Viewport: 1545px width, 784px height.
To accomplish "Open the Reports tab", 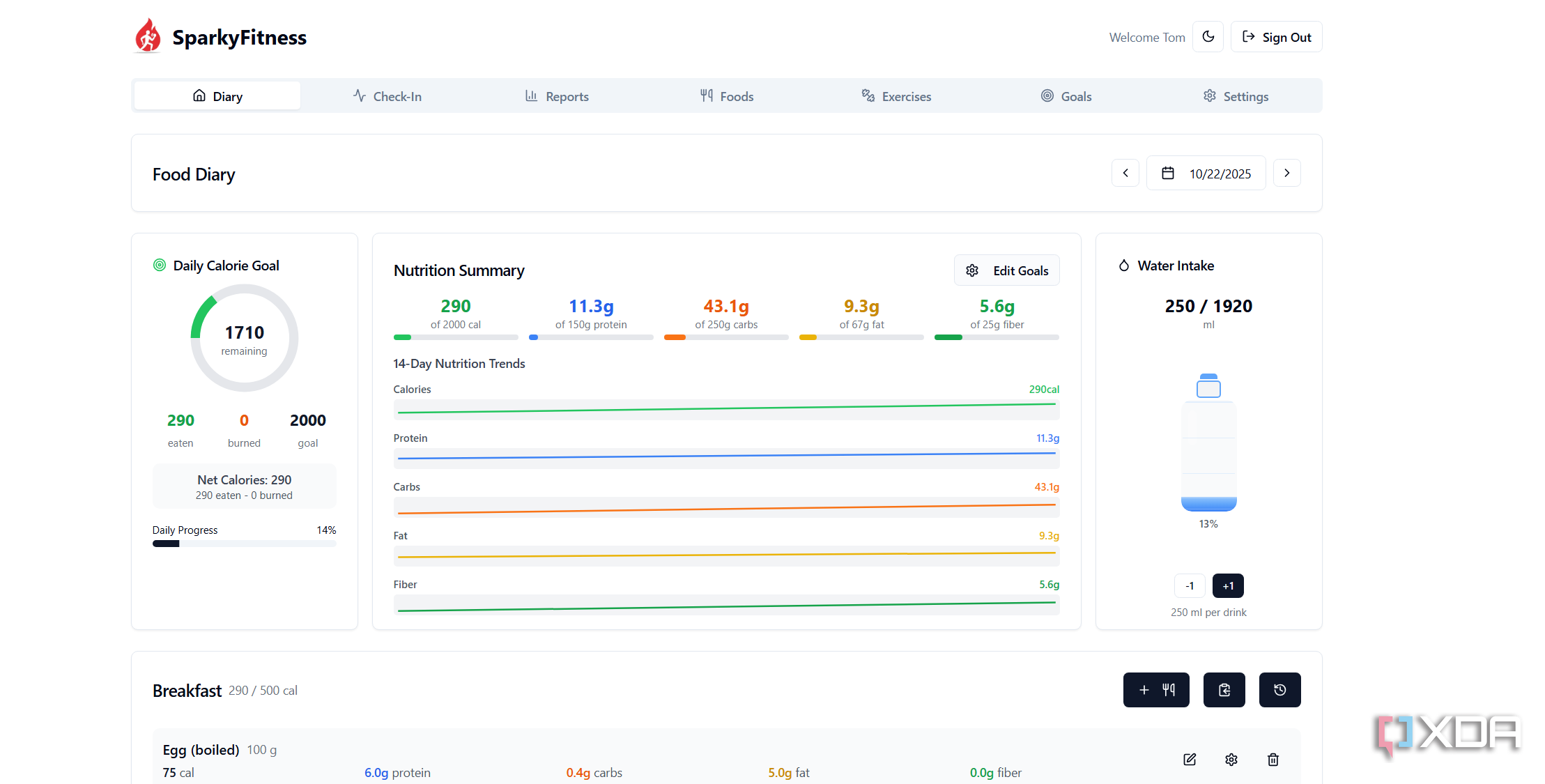I will click(557, 96).
